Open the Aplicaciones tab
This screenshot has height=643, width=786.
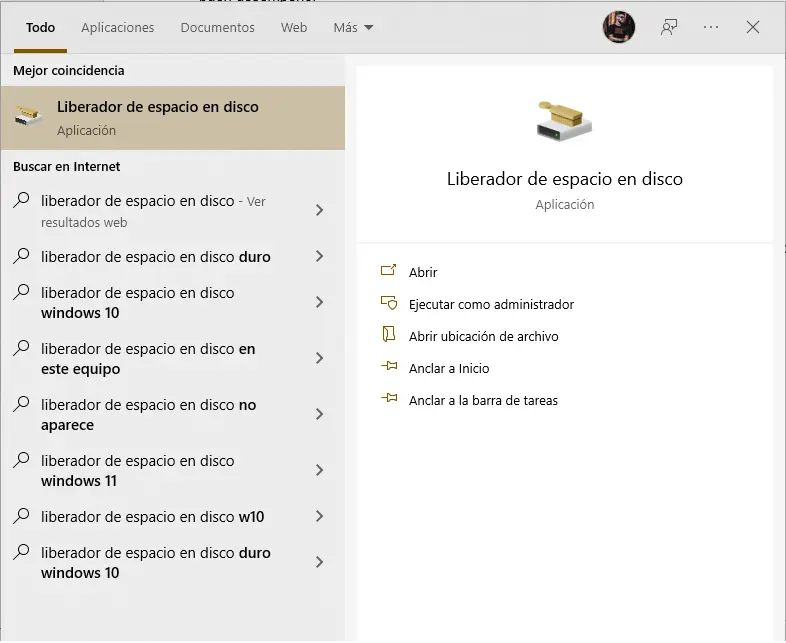(118, 28)
